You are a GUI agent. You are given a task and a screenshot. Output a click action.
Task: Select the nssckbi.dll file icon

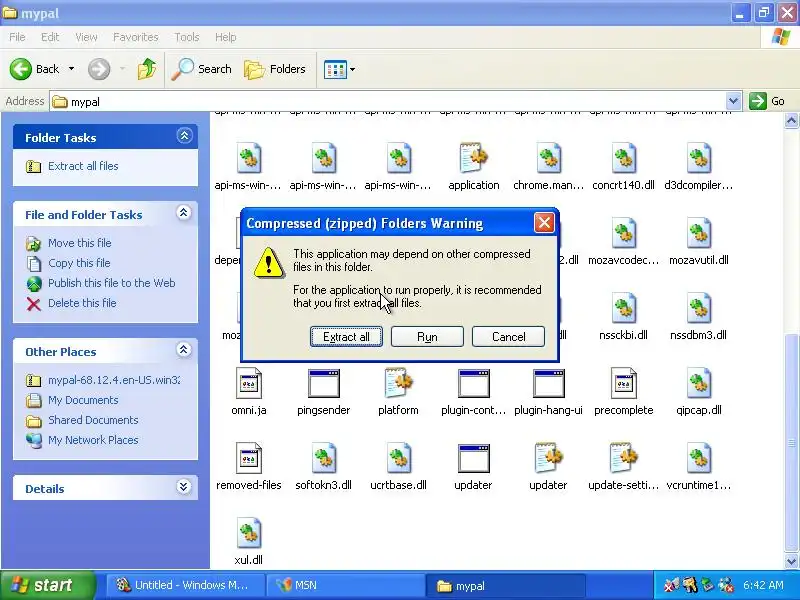tap(623, 308)
